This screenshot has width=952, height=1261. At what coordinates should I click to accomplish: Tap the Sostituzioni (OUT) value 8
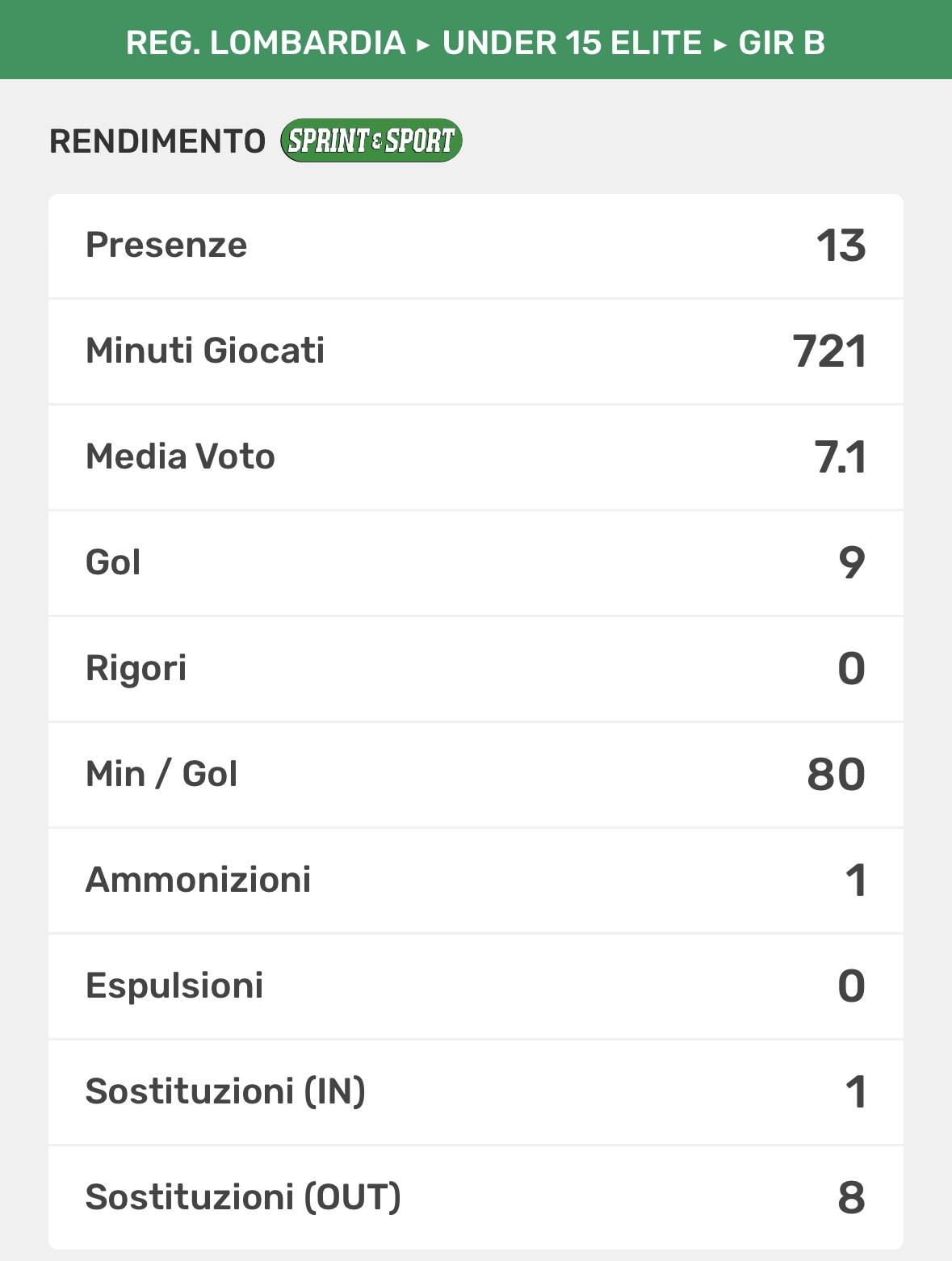[851, 1198]
